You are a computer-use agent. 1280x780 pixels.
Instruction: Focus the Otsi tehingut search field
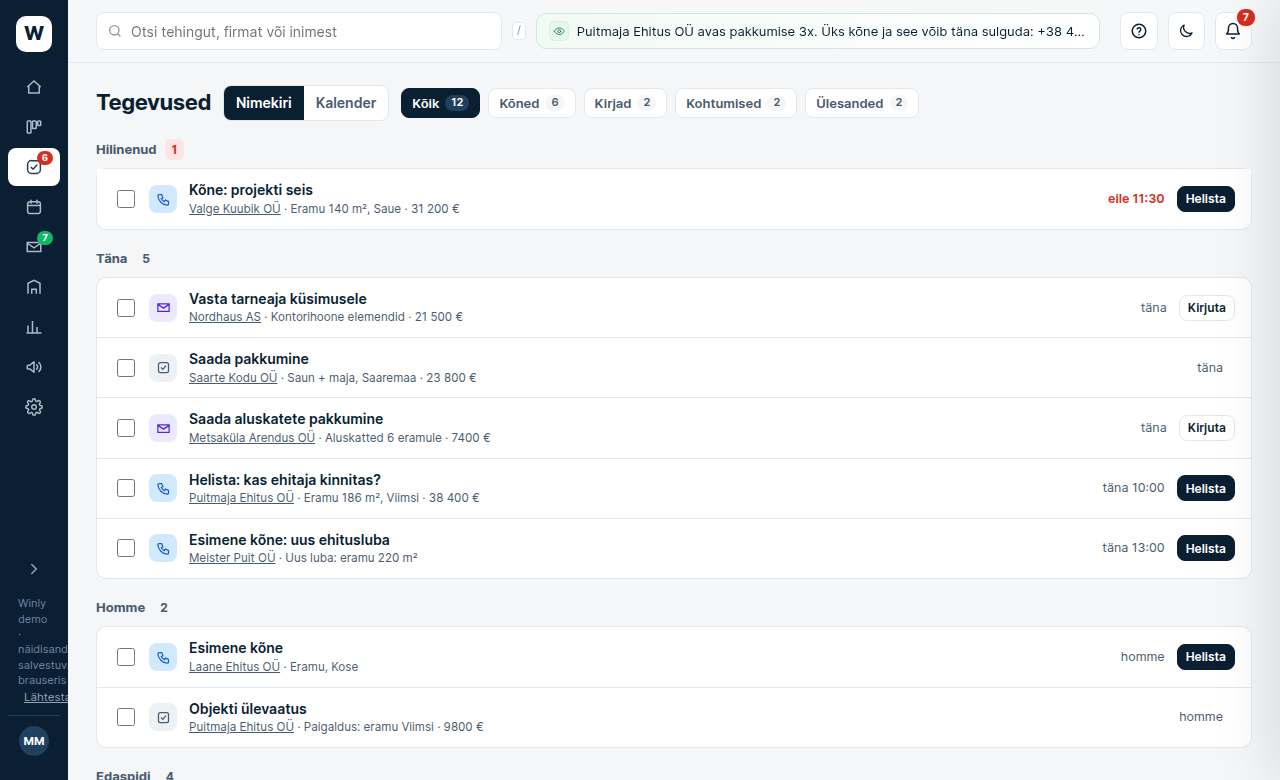[x=299, y=31]
